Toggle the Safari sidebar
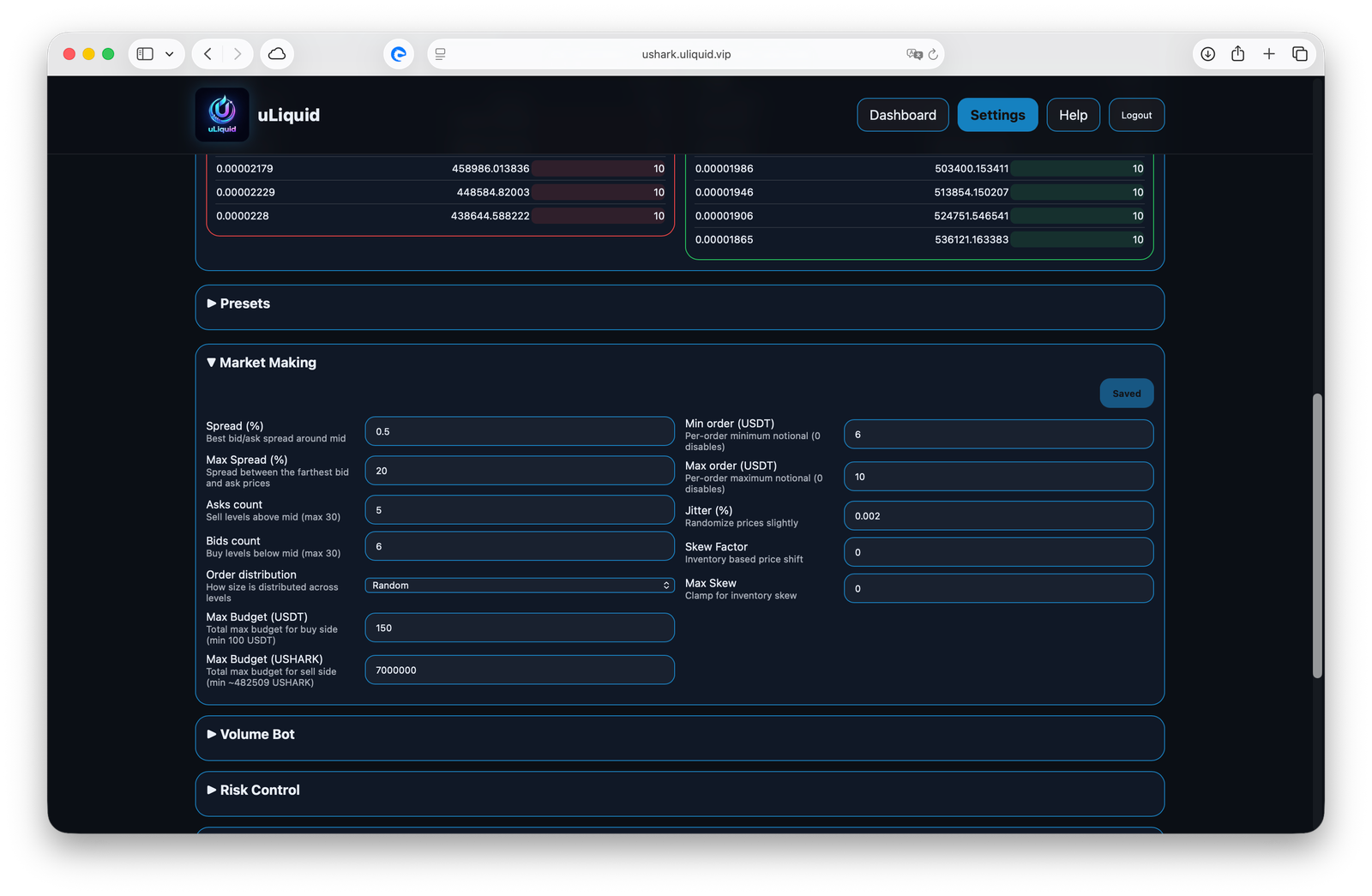1372x896 pixels. (144, 53)
